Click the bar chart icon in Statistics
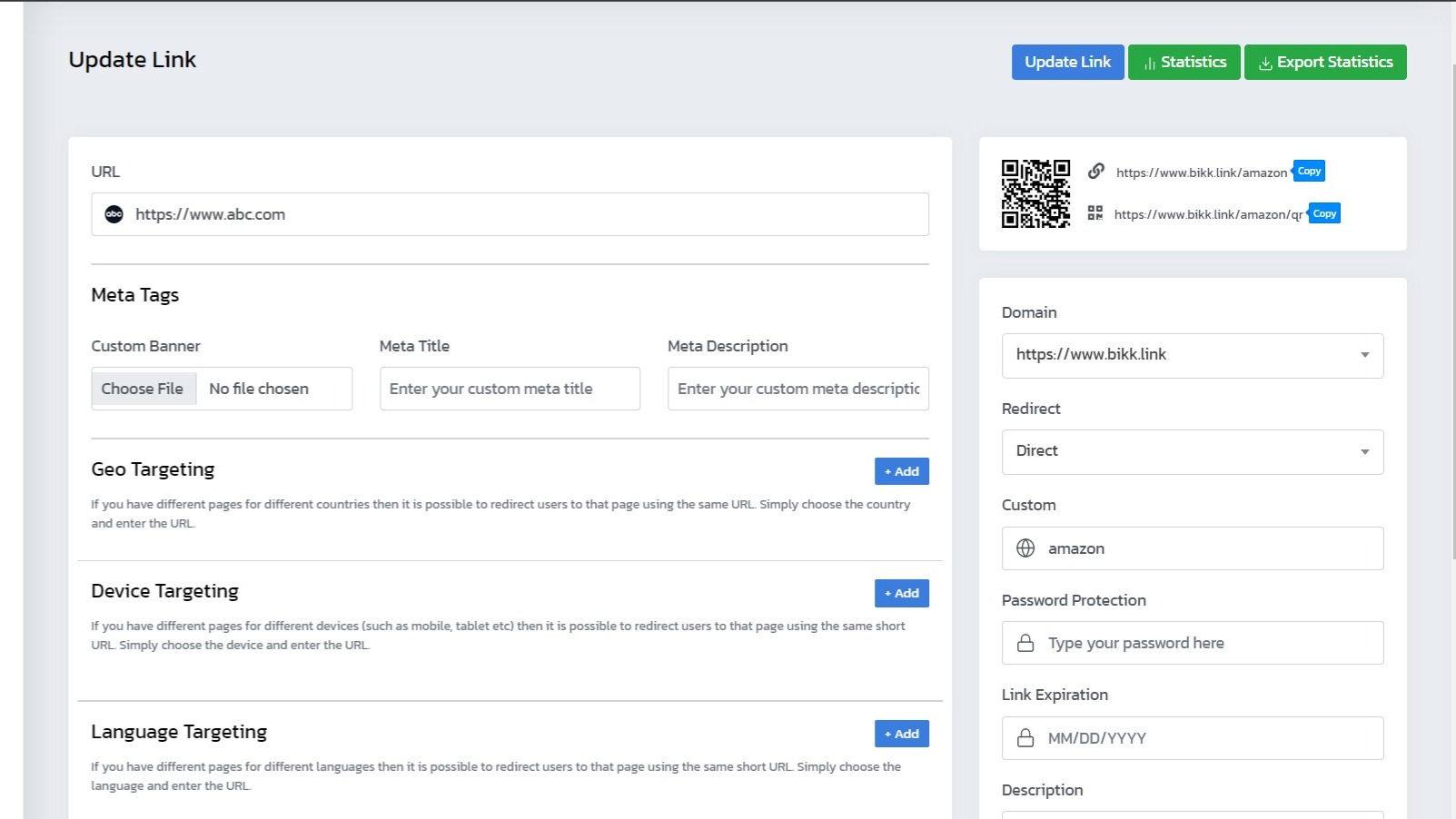This screenshot has width=1456, height=819. click(1149, 63)
